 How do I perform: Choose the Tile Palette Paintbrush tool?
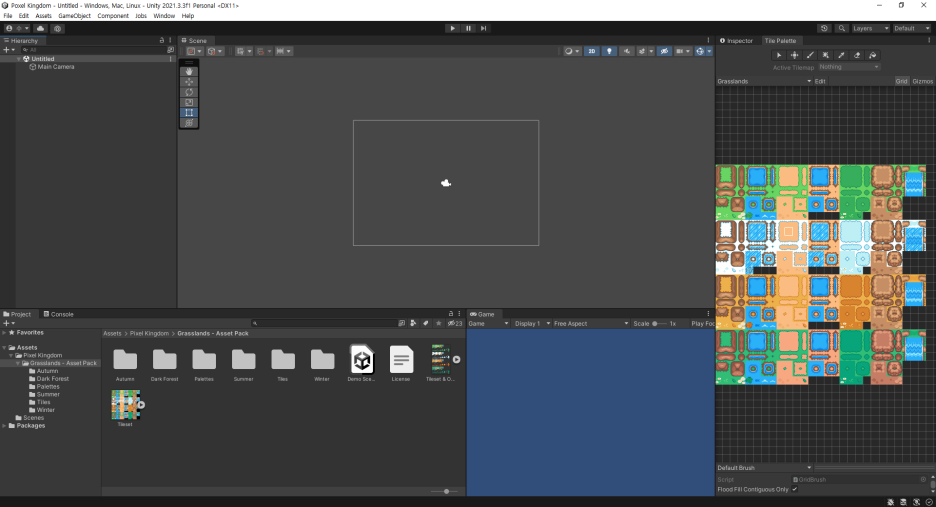point(810,55)
